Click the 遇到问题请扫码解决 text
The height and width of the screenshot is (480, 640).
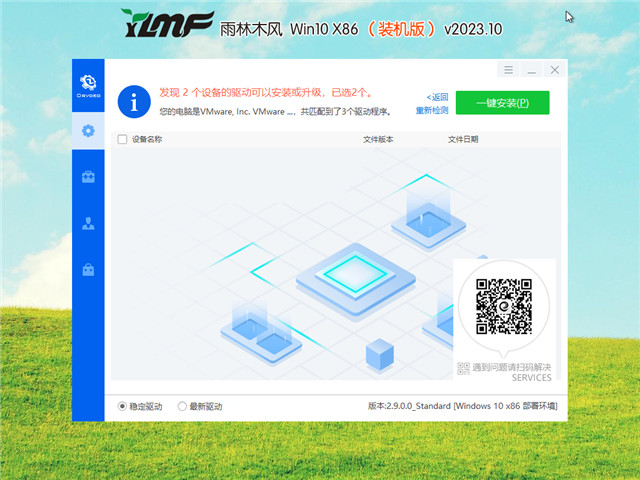click(x=511, y=367)
